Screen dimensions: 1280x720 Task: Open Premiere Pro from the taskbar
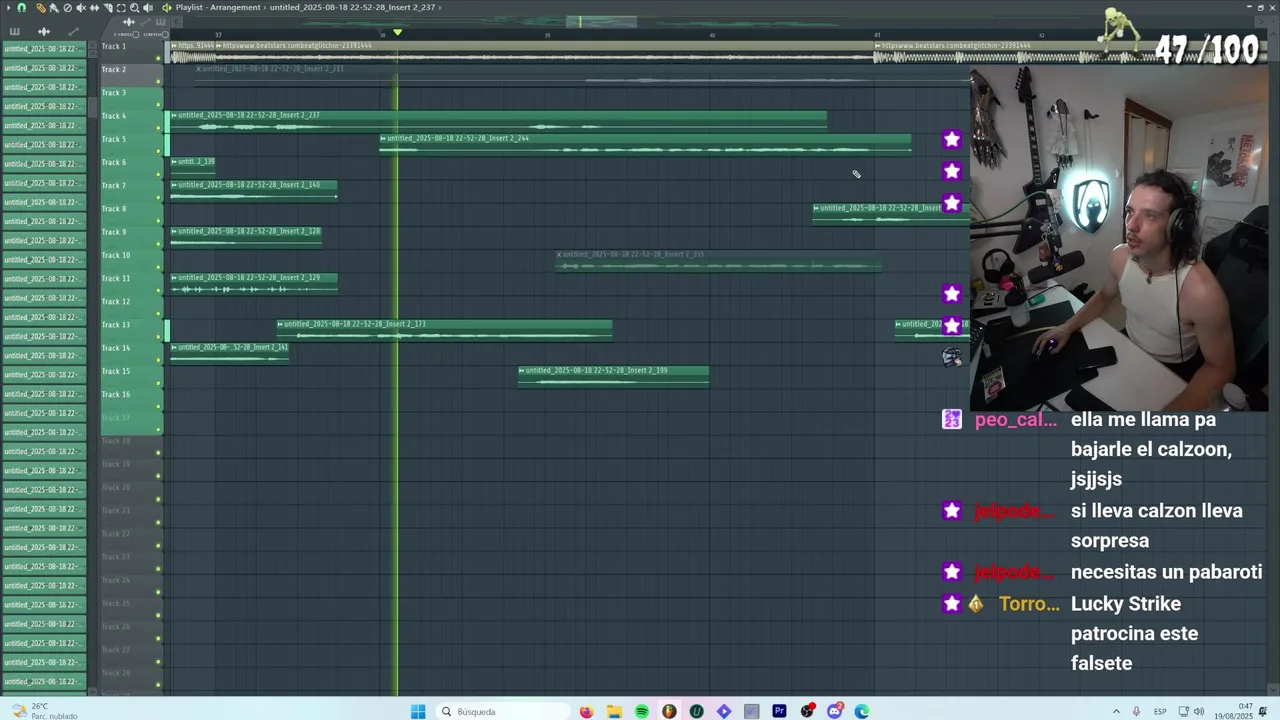[x=779, y=711]
